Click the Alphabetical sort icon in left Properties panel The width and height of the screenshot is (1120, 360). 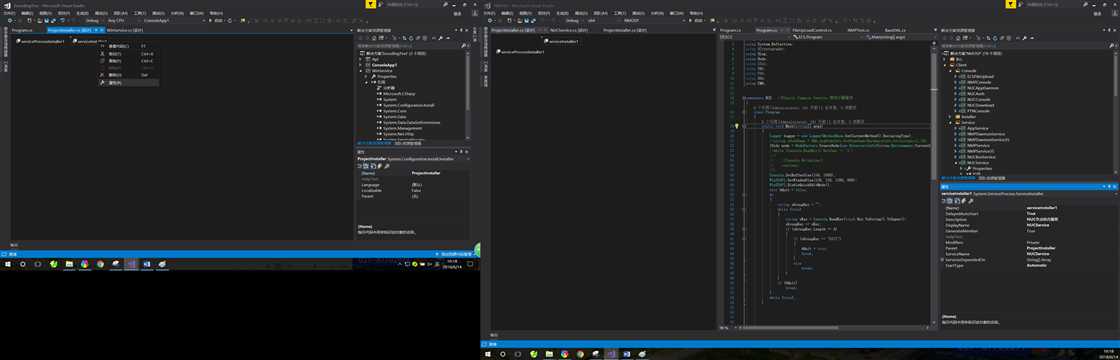tap(367, 166)
